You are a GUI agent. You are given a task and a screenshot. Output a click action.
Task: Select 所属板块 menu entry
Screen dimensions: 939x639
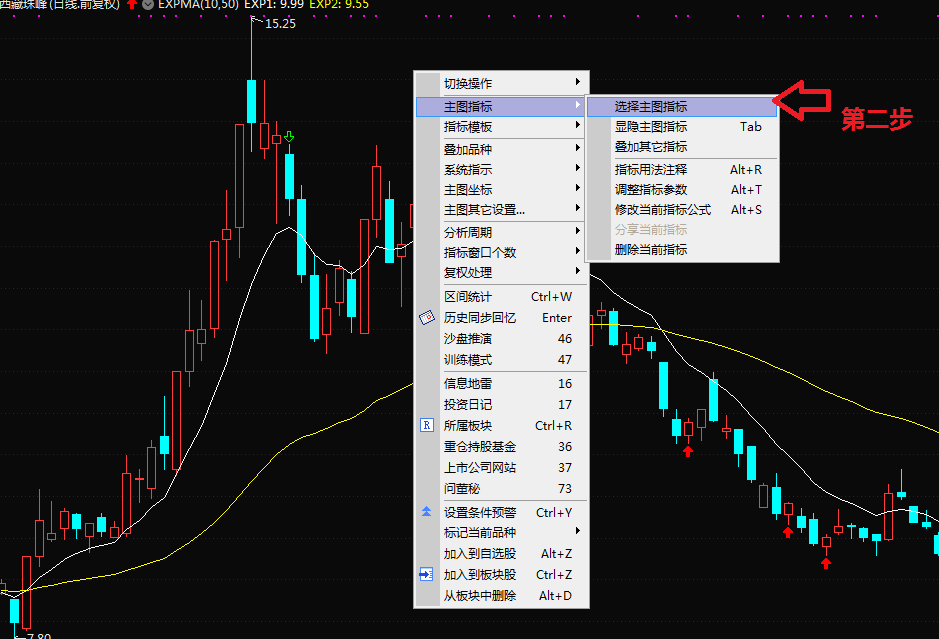click(x=502, y=425)
